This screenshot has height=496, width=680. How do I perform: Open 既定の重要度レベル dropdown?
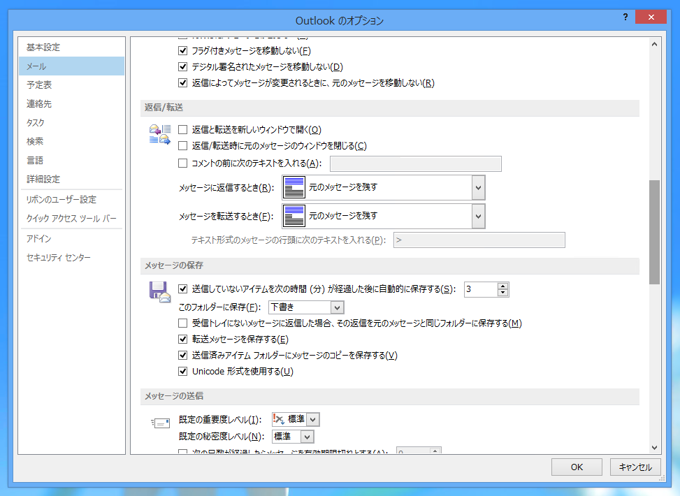pos(313,419)
